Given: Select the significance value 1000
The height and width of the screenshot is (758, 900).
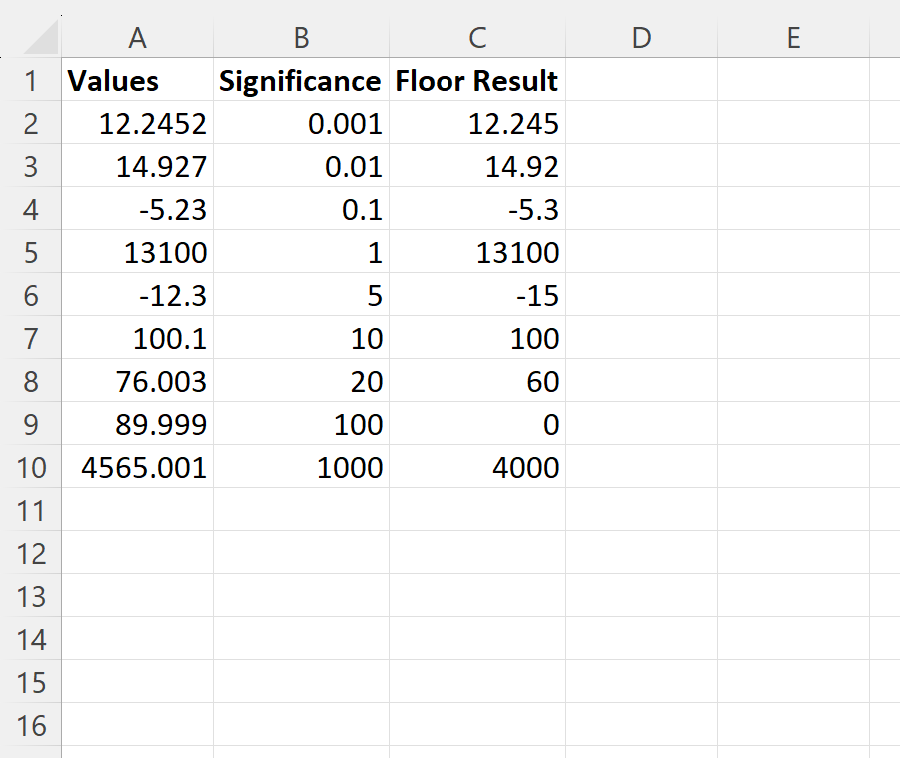Looking at the screenshot, I should coord(301,467).
